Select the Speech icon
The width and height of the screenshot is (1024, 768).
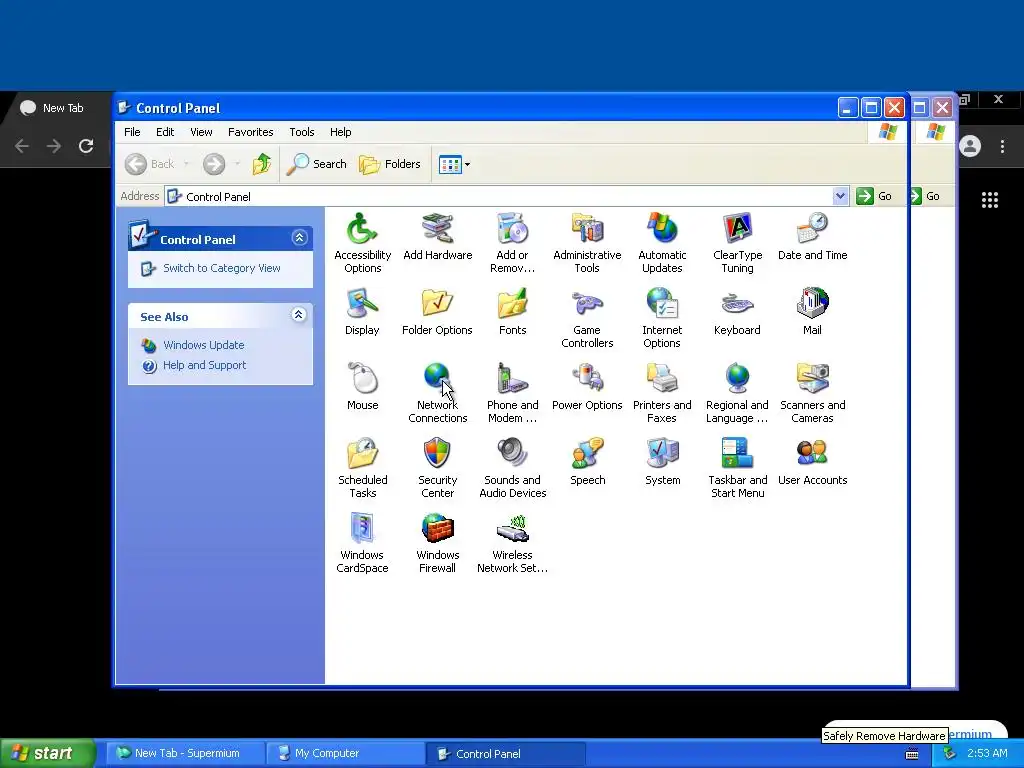pyautogui.click(x=587, y=462)
